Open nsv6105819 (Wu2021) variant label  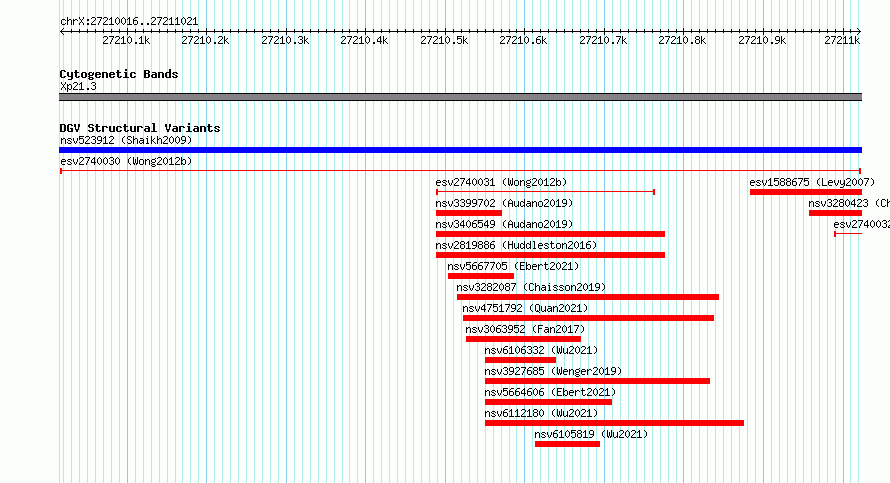pos(591,434)
